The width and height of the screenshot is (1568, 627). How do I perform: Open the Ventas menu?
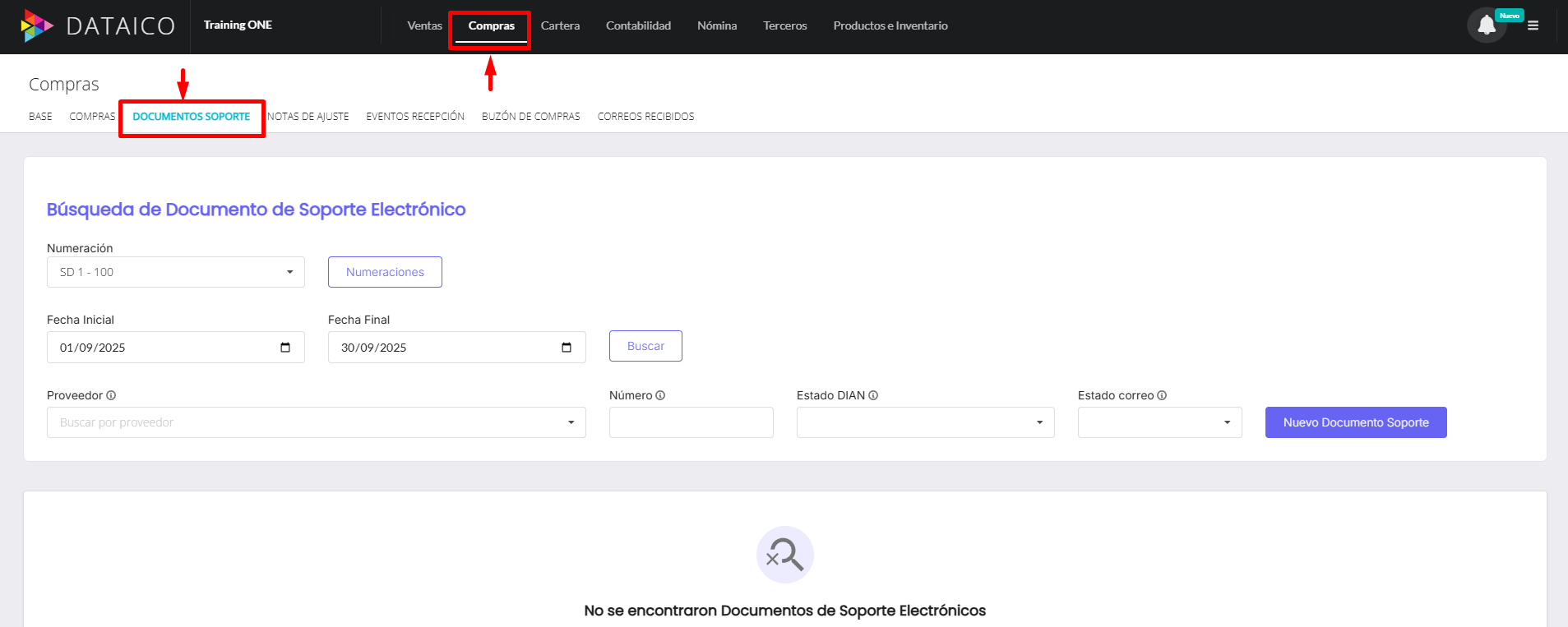pyautogui.click(x=424, y=25)
